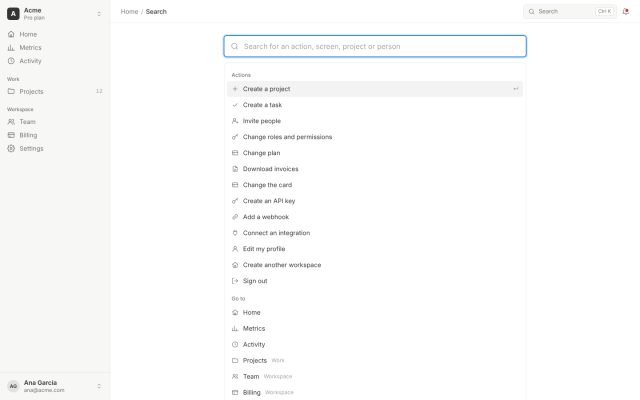Open Metrics in the sidebar
The height and width of the screenshot is (400, 640).
[x=55, y=48]
